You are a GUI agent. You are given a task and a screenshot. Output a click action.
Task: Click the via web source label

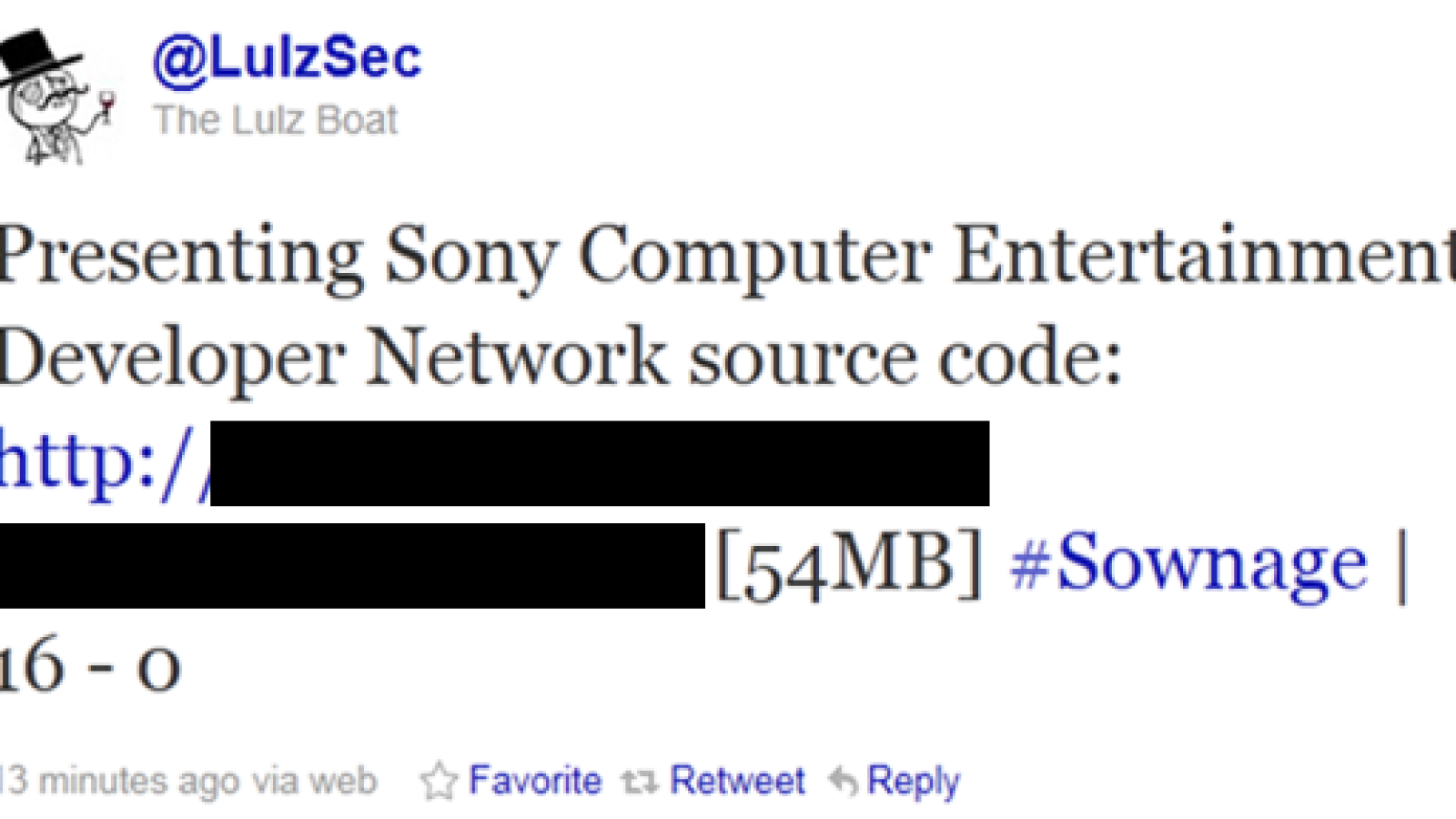tap(315, 781)
